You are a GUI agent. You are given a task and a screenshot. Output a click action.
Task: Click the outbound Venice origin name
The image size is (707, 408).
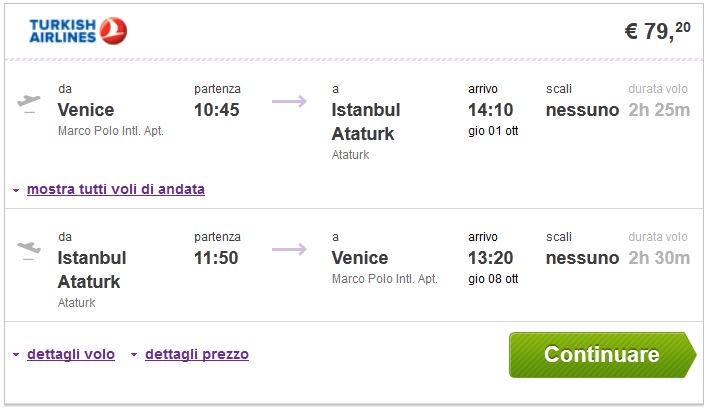86,110
